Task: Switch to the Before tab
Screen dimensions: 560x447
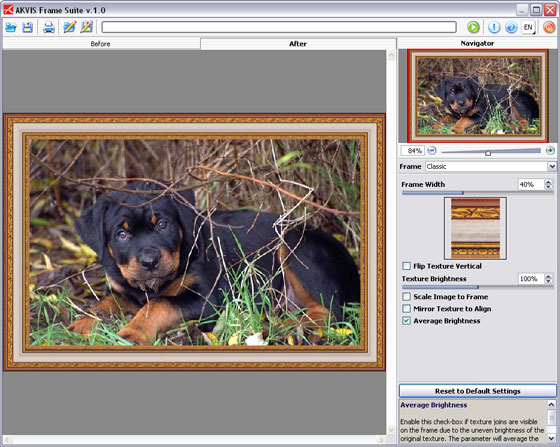Action: coord(101,44)
